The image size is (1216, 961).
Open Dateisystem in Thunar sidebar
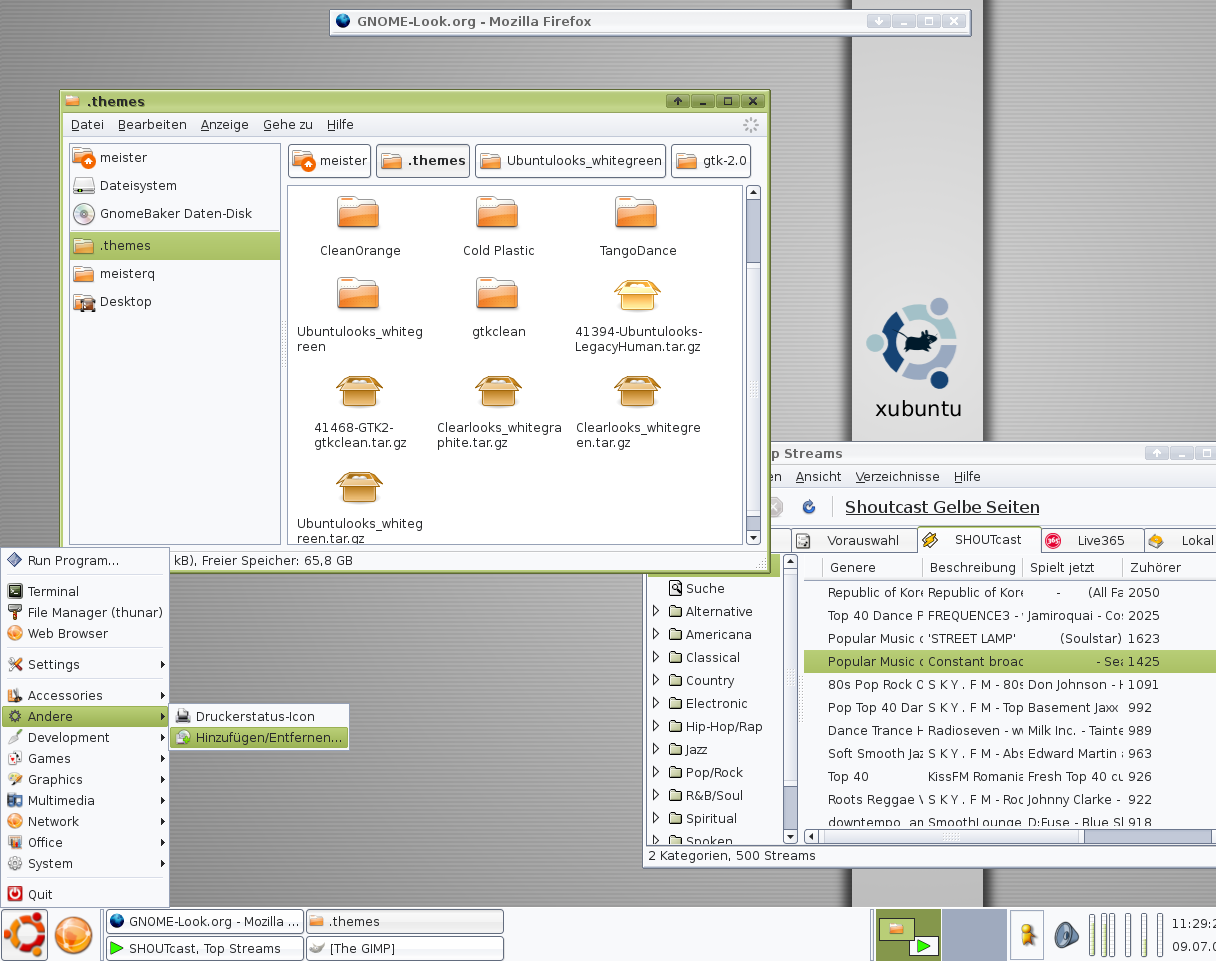pos(175,186)
